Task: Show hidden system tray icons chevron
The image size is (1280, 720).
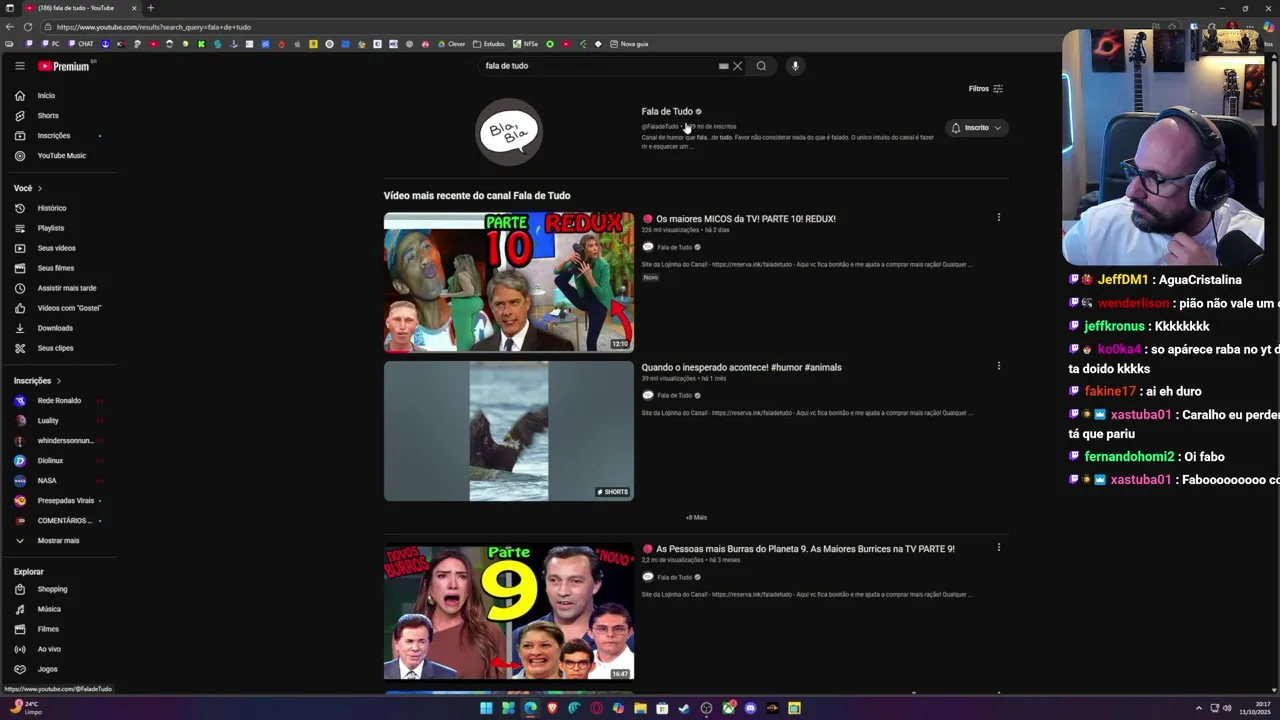Action: pyautogui.click(x=1199, y=708)
